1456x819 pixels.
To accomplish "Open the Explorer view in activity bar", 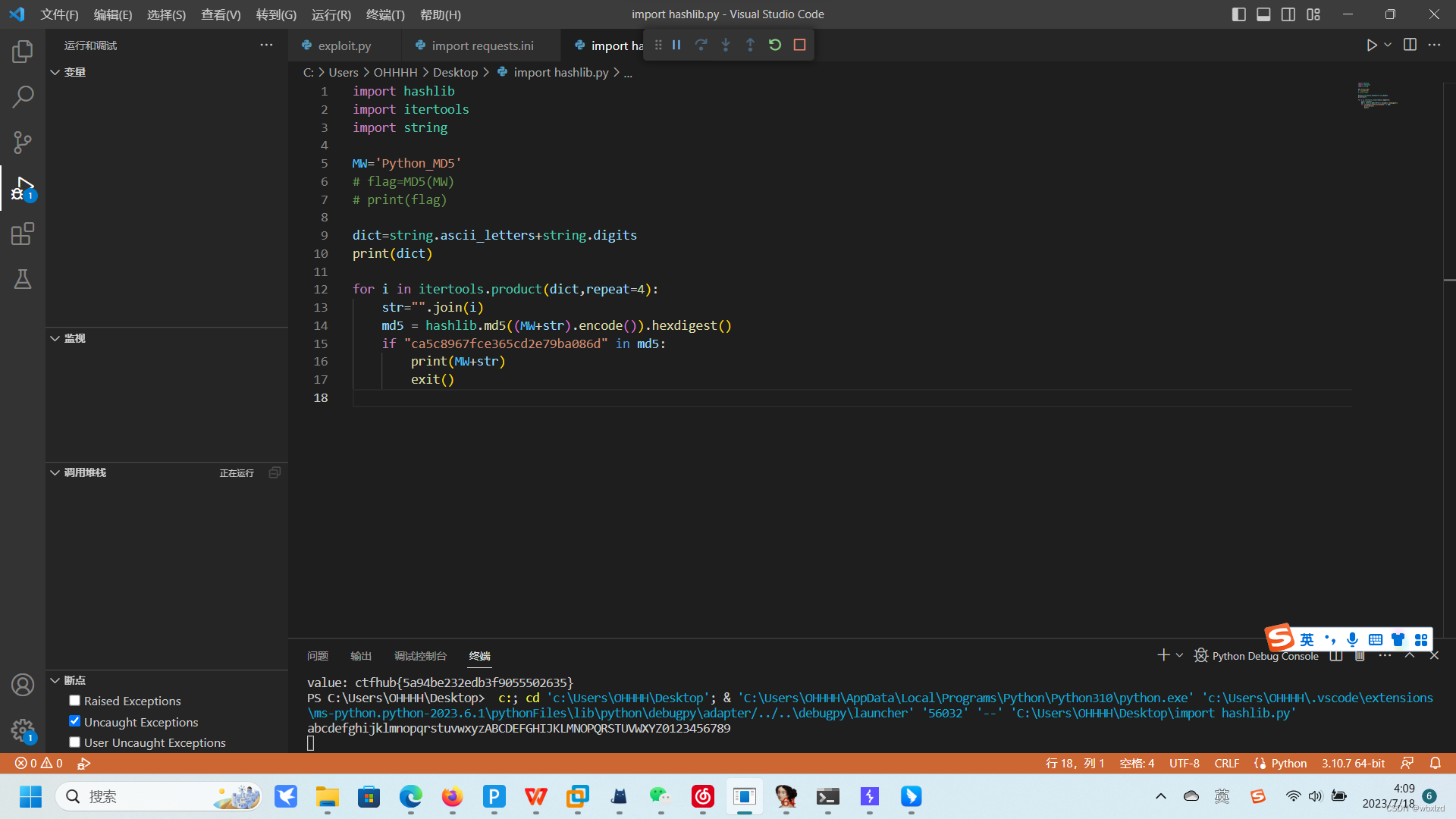I will pos(23,52).
